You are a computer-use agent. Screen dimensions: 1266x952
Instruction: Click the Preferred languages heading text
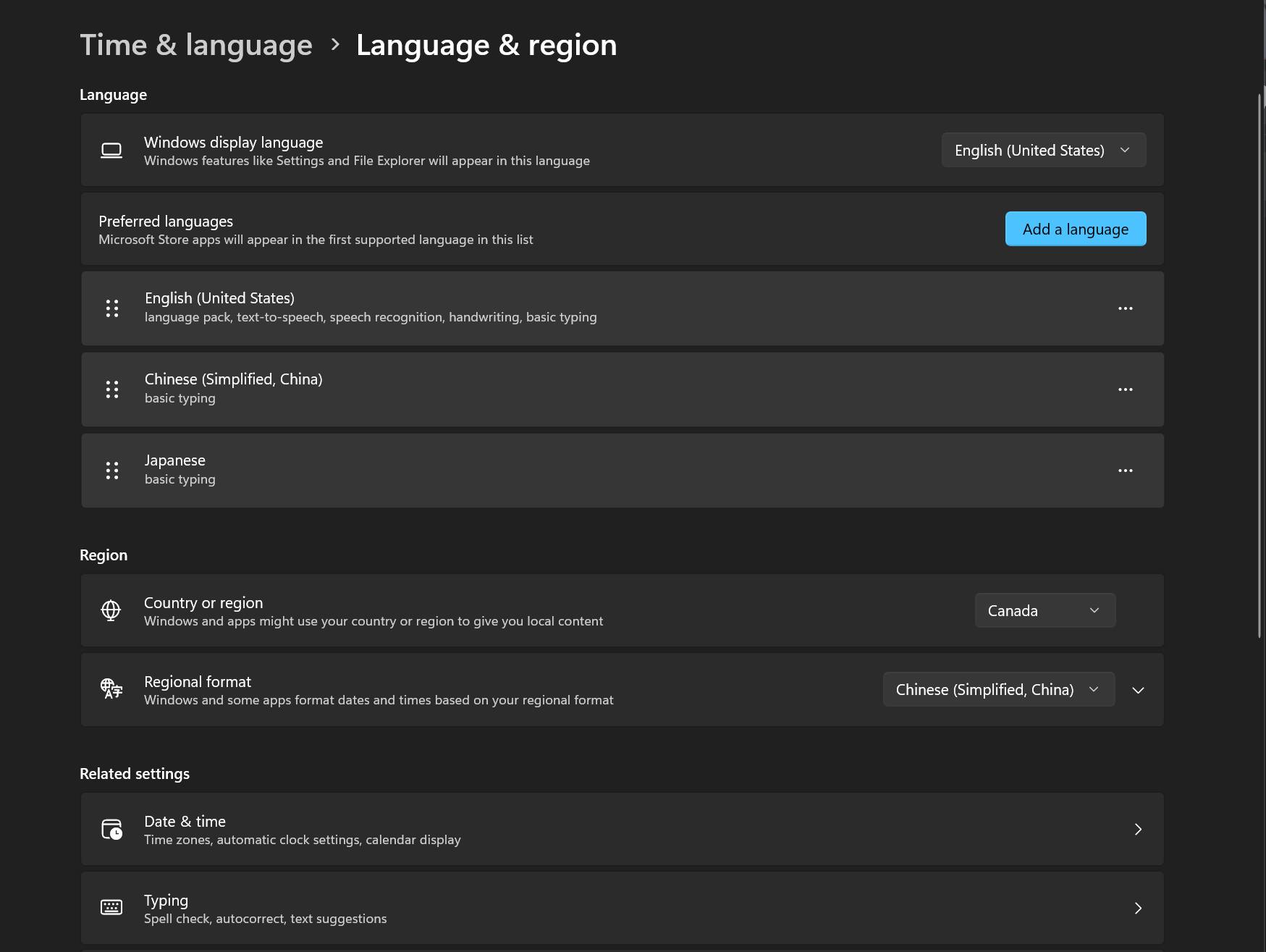tap(166, 222)
